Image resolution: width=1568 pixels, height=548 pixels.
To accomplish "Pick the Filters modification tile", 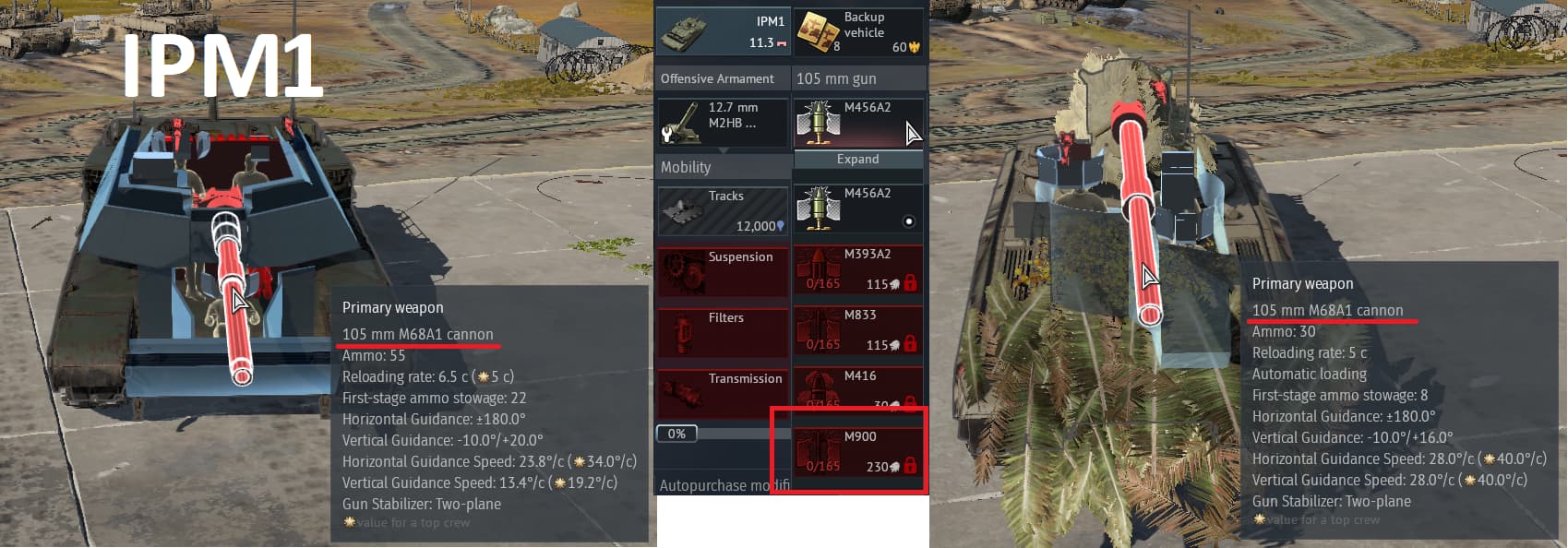I will tap(724, 332).
